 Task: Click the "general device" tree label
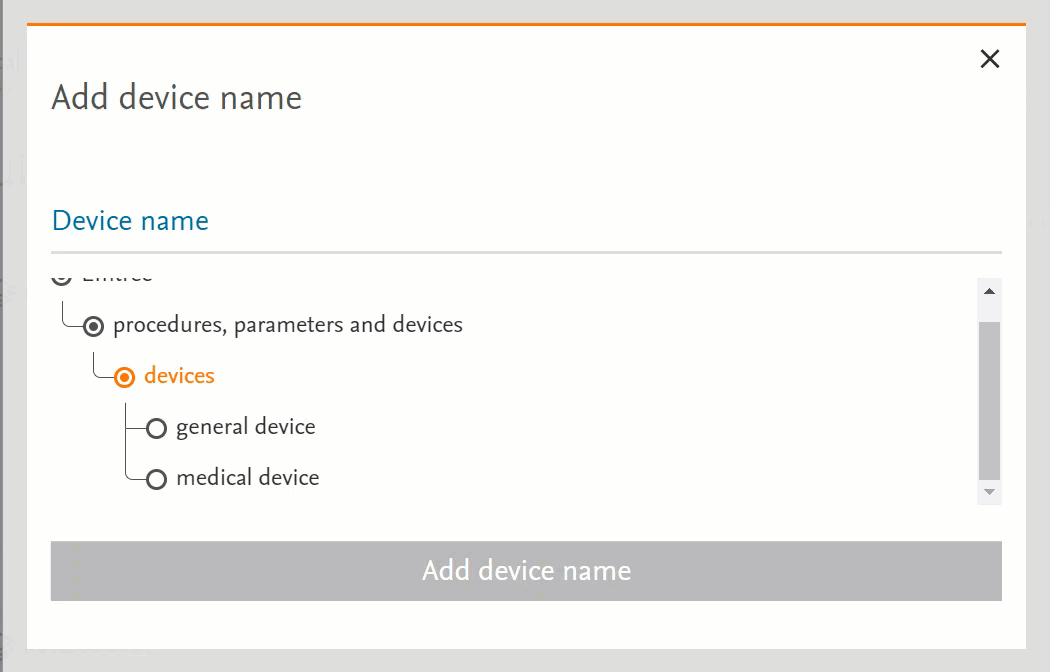pos(245,427)
